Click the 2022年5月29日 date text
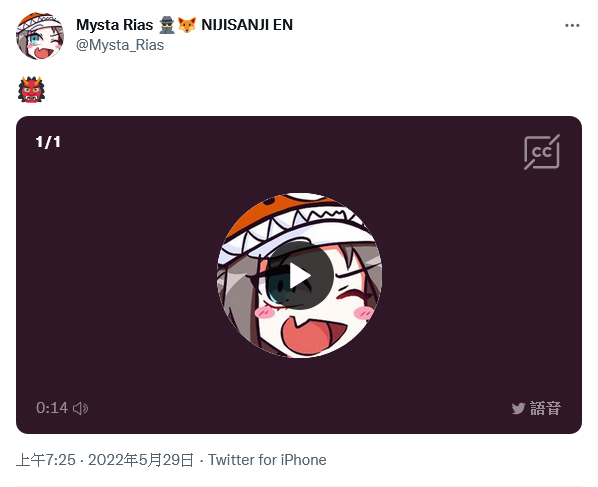Image resolution: width=598 pixels, height=487 pixels. [141, 460]
